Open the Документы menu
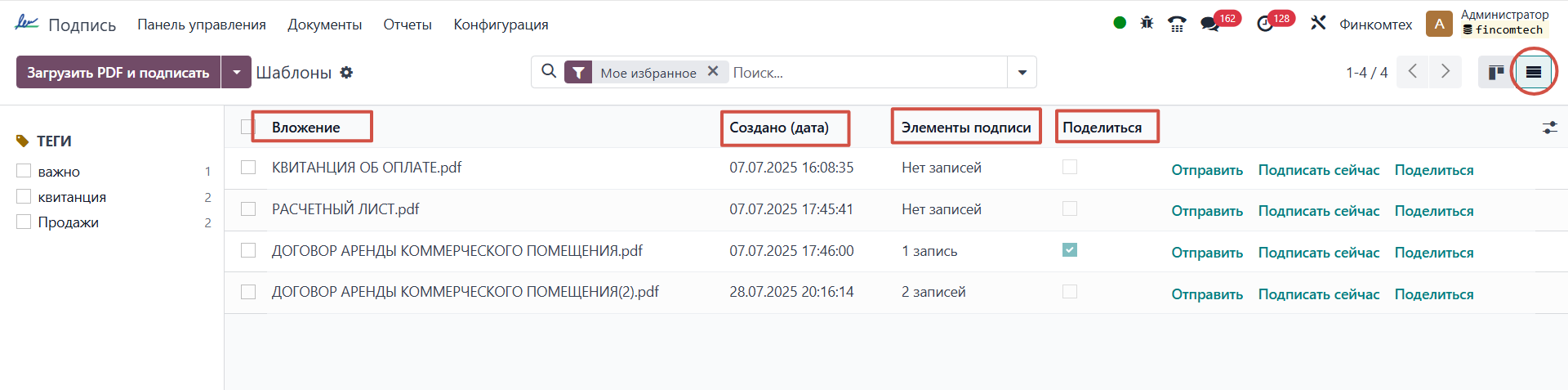 click(324, 25)
